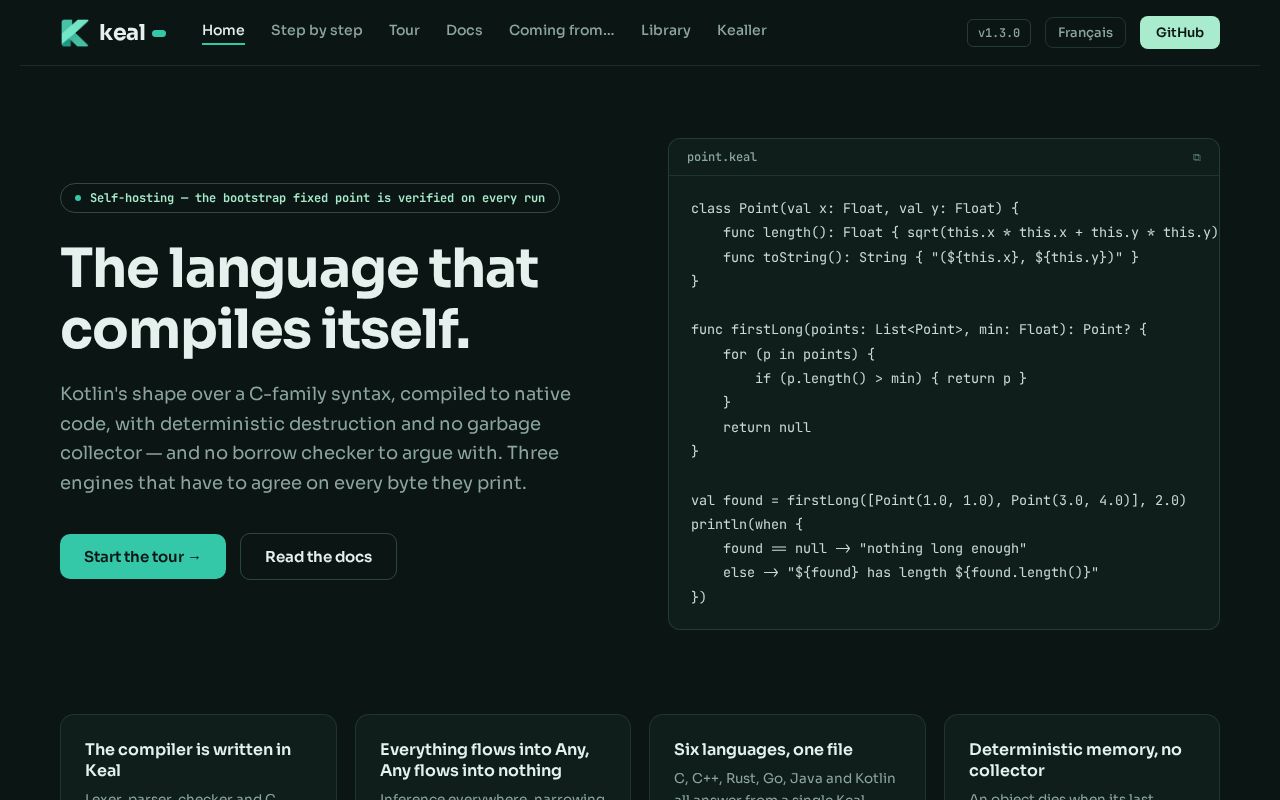This screenshot has height=800, width=1280.
Task: Click 'The language that compiles itself.' heading
Action: [300, 299]
